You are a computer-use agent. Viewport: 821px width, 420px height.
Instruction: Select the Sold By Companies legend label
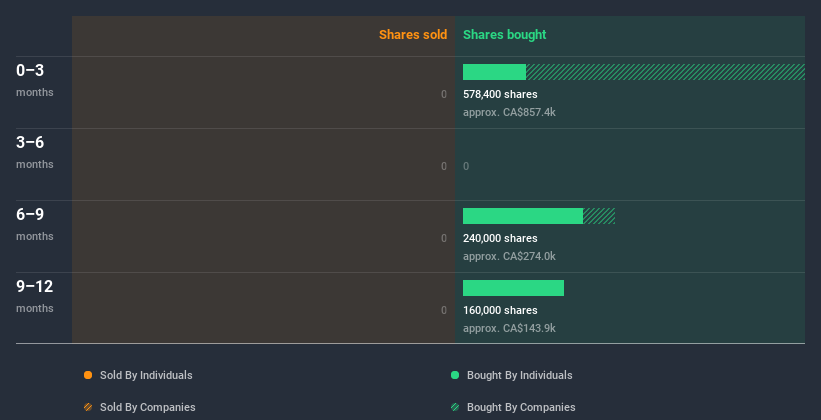[148, 407]
